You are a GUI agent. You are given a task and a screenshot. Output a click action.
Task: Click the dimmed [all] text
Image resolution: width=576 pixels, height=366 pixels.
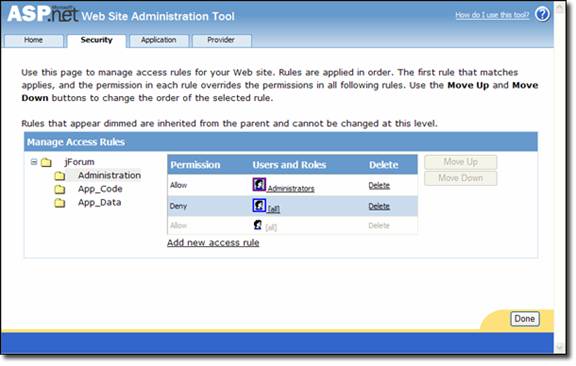coord(271,228)
